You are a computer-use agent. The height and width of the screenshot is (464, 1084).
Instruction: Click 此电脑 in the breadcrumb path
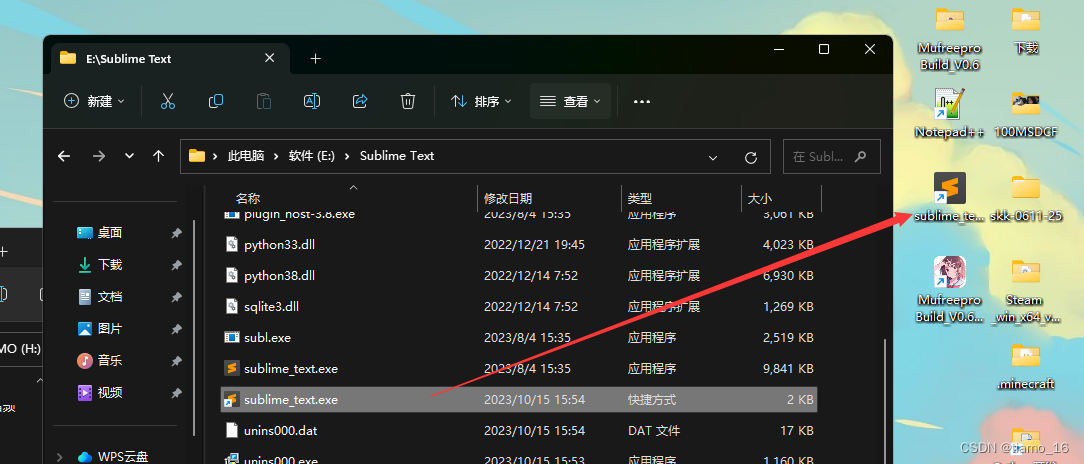point(246,156)
